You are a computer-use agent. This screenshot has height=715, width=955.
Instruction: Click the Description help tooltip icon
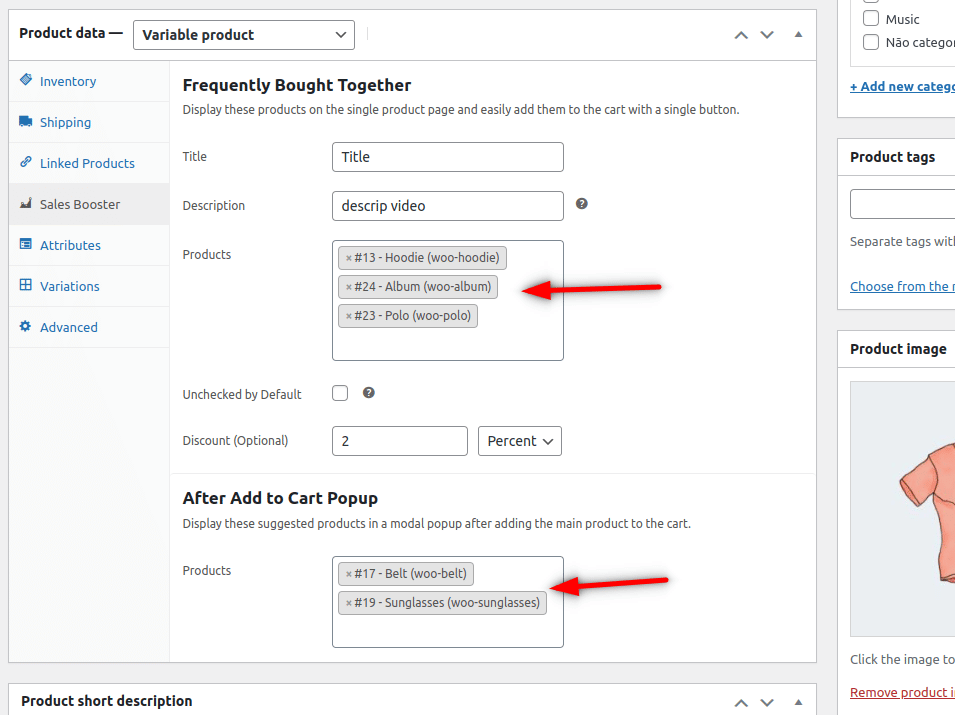(582, 204)
